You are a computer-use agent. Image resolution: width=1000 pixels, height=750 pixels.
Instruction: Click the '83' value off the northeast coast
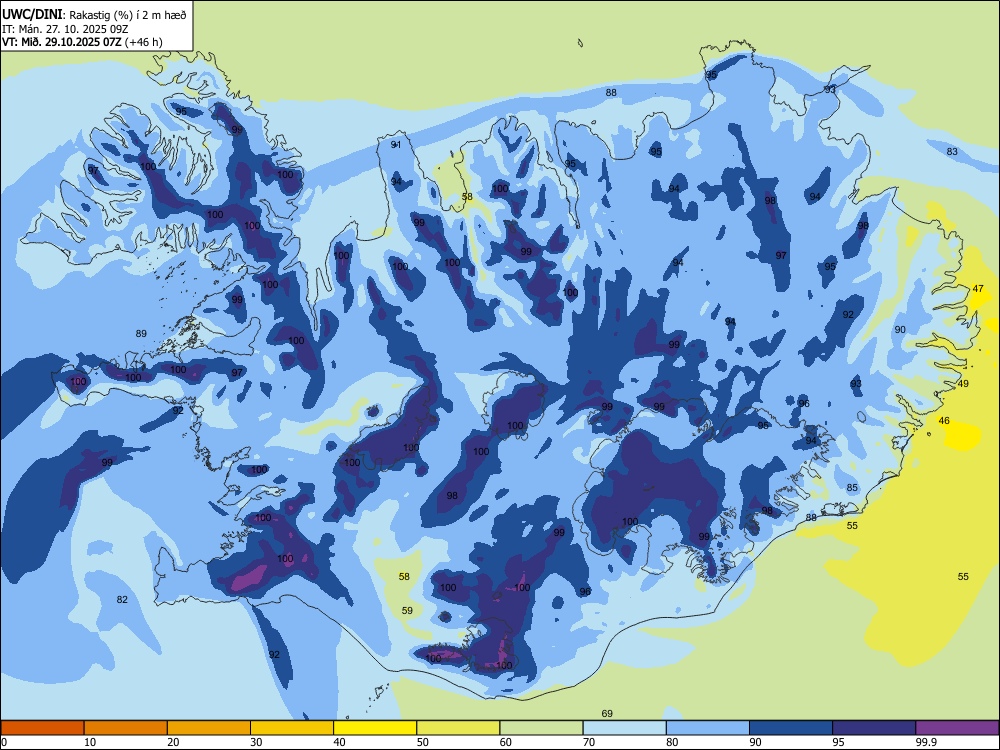click(x=952, y=151)
